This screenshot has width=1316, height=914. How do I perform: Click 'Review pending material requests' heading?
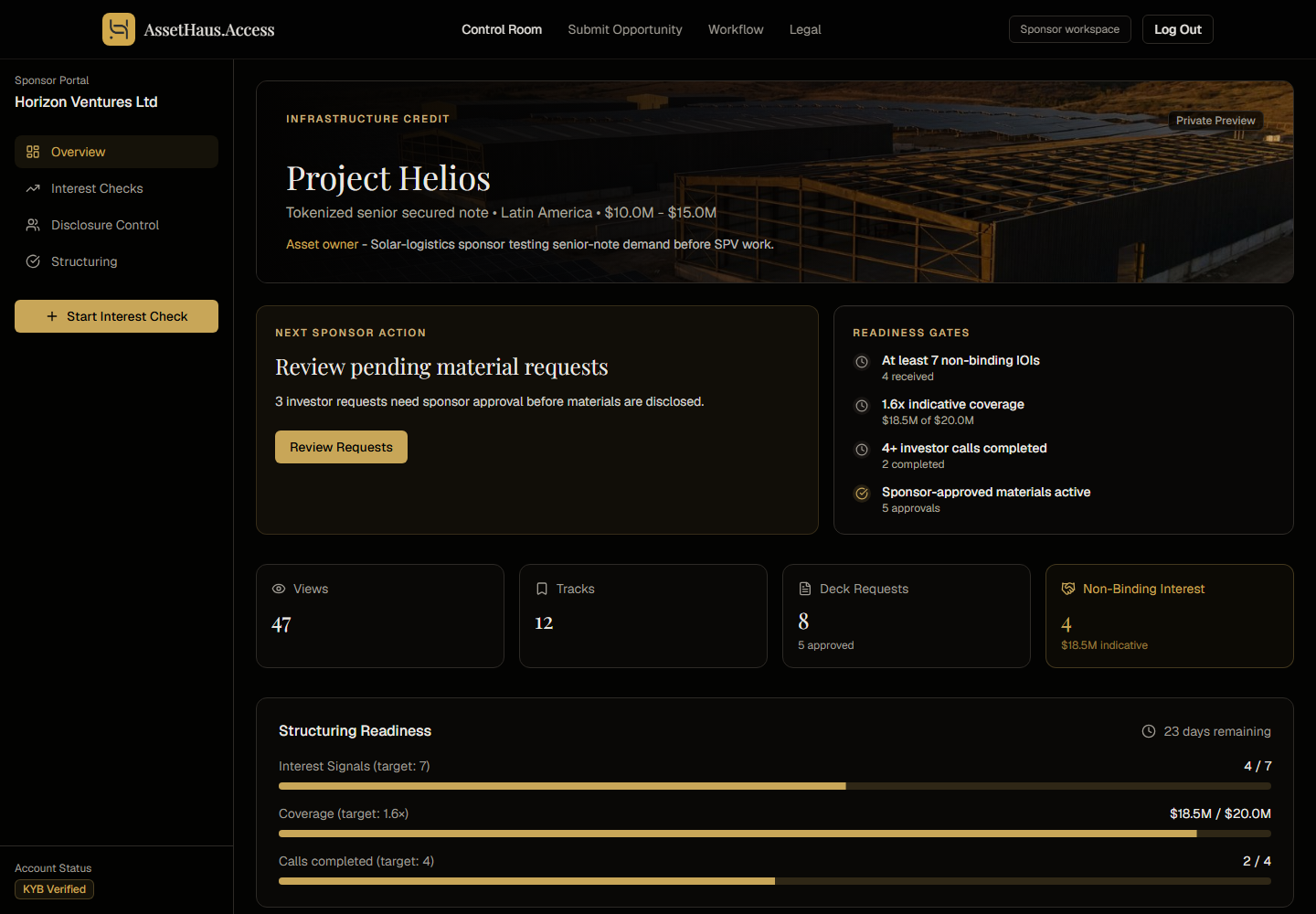[x=441, y=367]
